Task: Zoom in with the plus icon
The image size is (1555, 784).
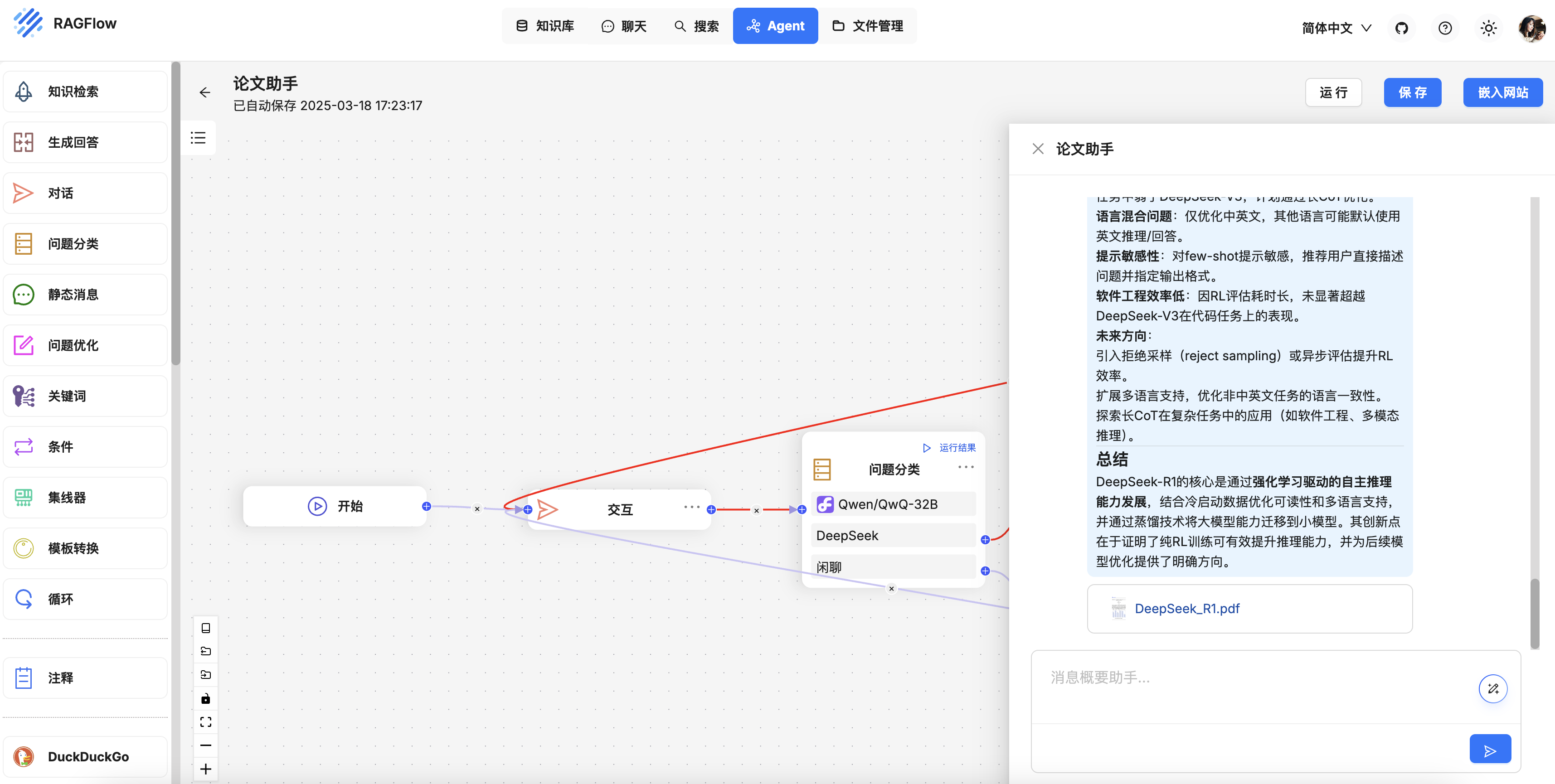Action: pos(206,769)
